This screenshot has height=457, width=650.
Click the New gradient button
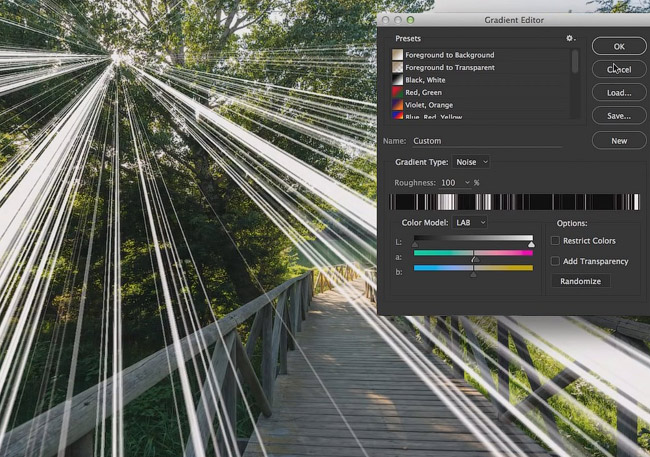(x=618, y=141)
